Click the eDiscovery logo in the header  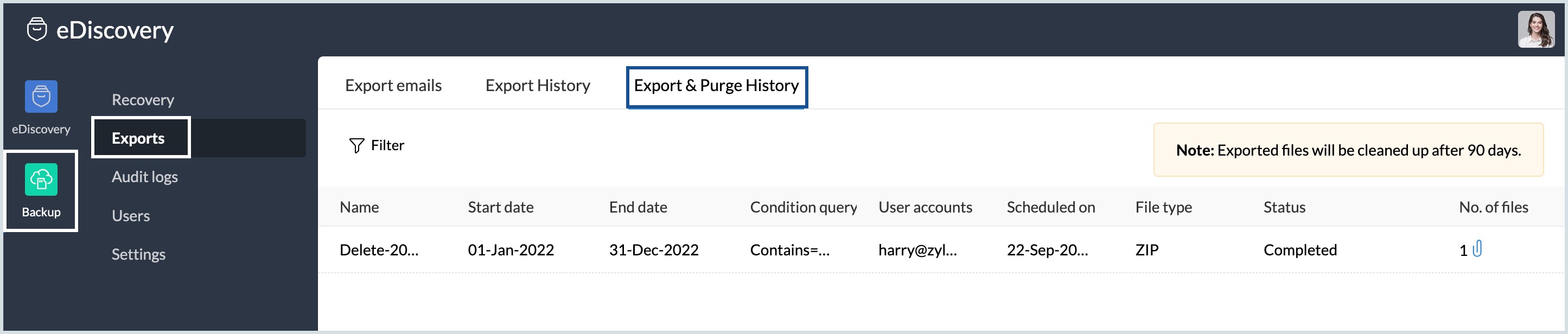pyautogui.click(x=100, y=29)
